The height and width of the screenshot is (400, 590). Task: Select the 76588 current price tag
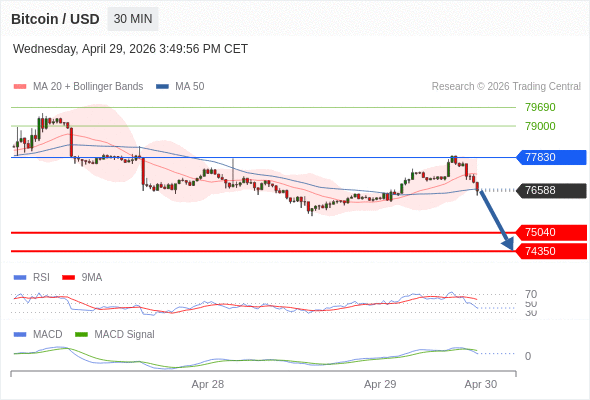click(551, 190)
